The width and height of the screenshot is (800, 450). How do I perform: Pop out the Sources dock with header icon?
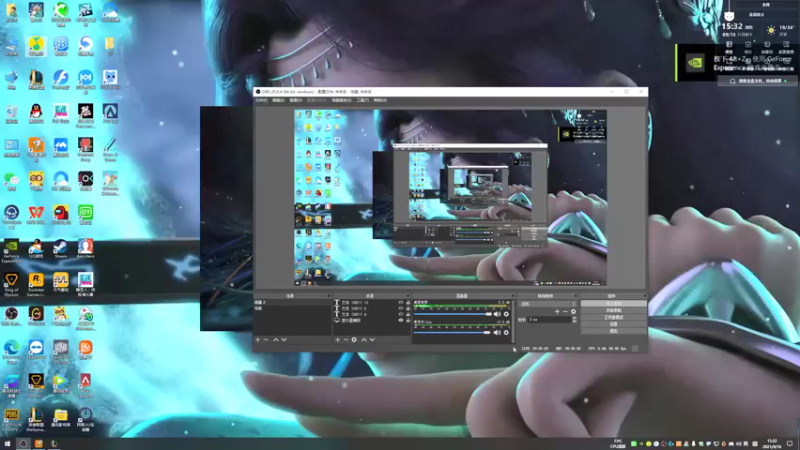coord(408,296)
